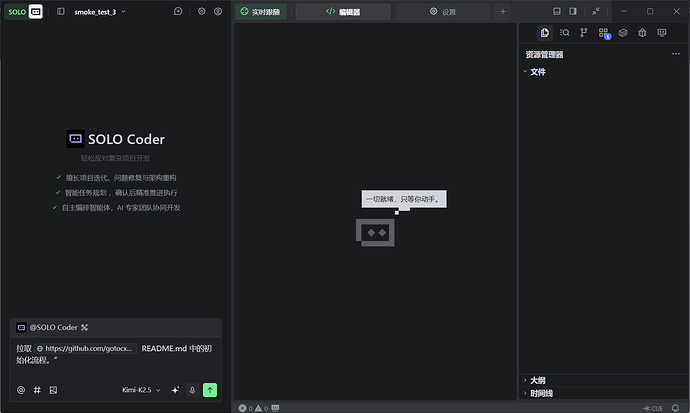Open the debug bug icon
Viewport: 690px width, 413px height.
click(642, 33)
